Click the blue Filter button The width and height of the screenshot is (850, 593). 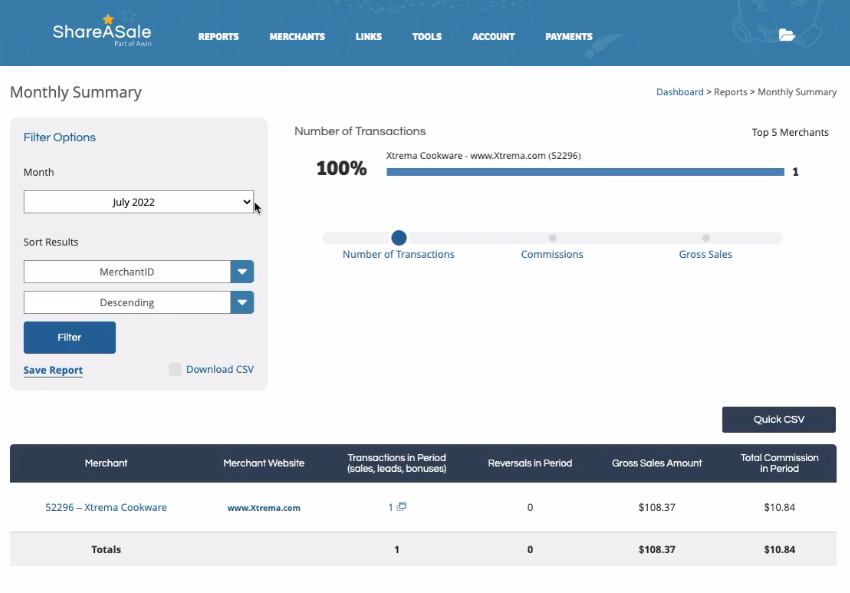[x=69, y=337]
